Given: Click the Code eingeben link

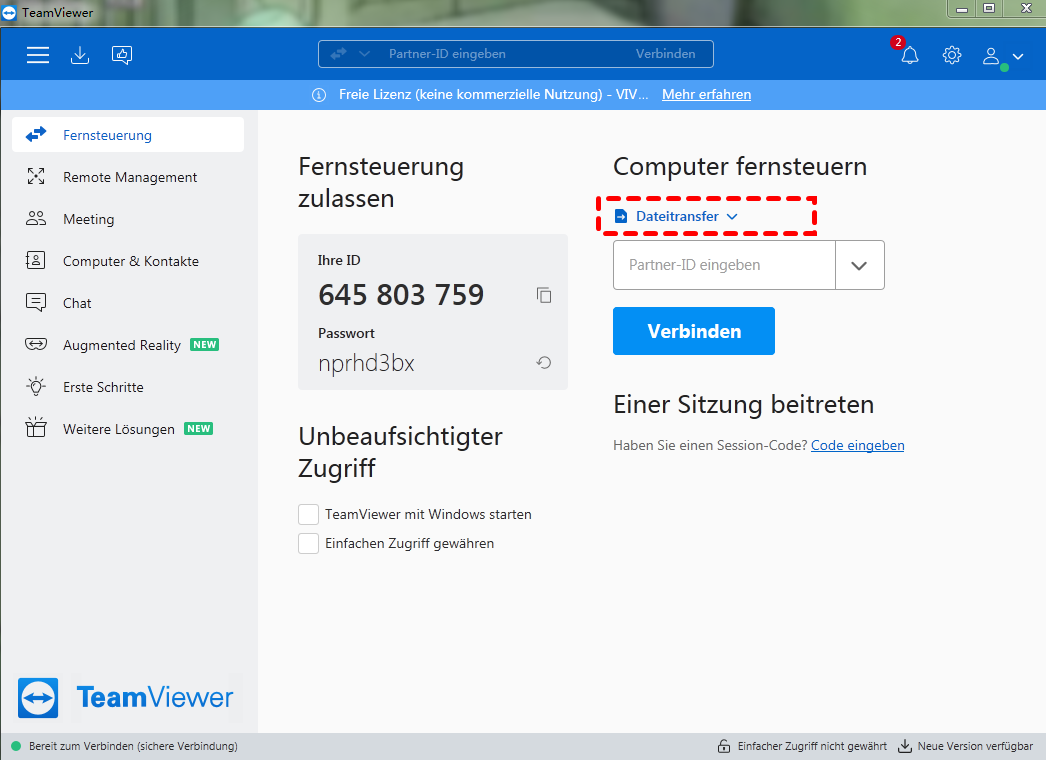Looking at the screenshot, I should pyautogui.click(x=857, y=445).
